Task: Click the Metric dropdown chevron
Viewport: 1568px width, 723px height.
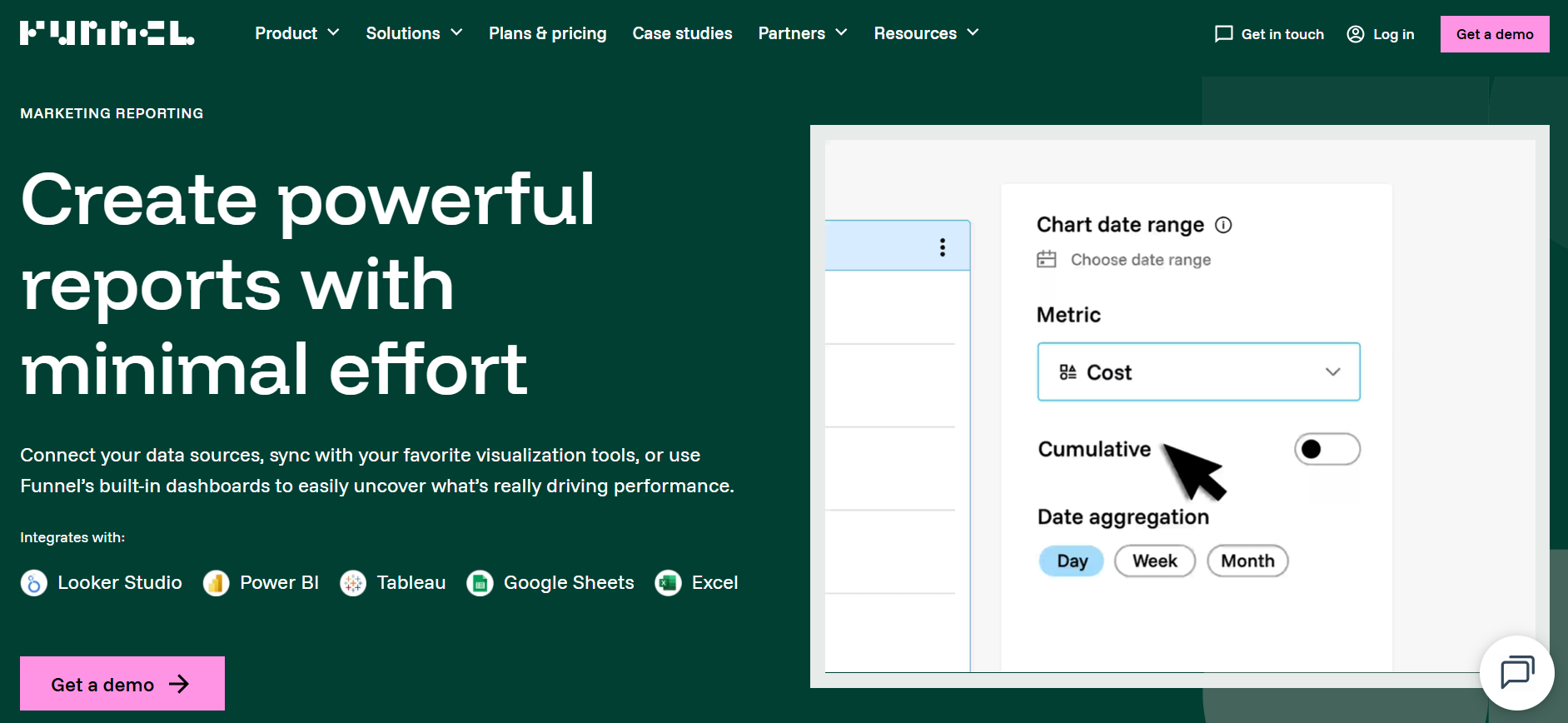Action: click(x=1333, y=371)
